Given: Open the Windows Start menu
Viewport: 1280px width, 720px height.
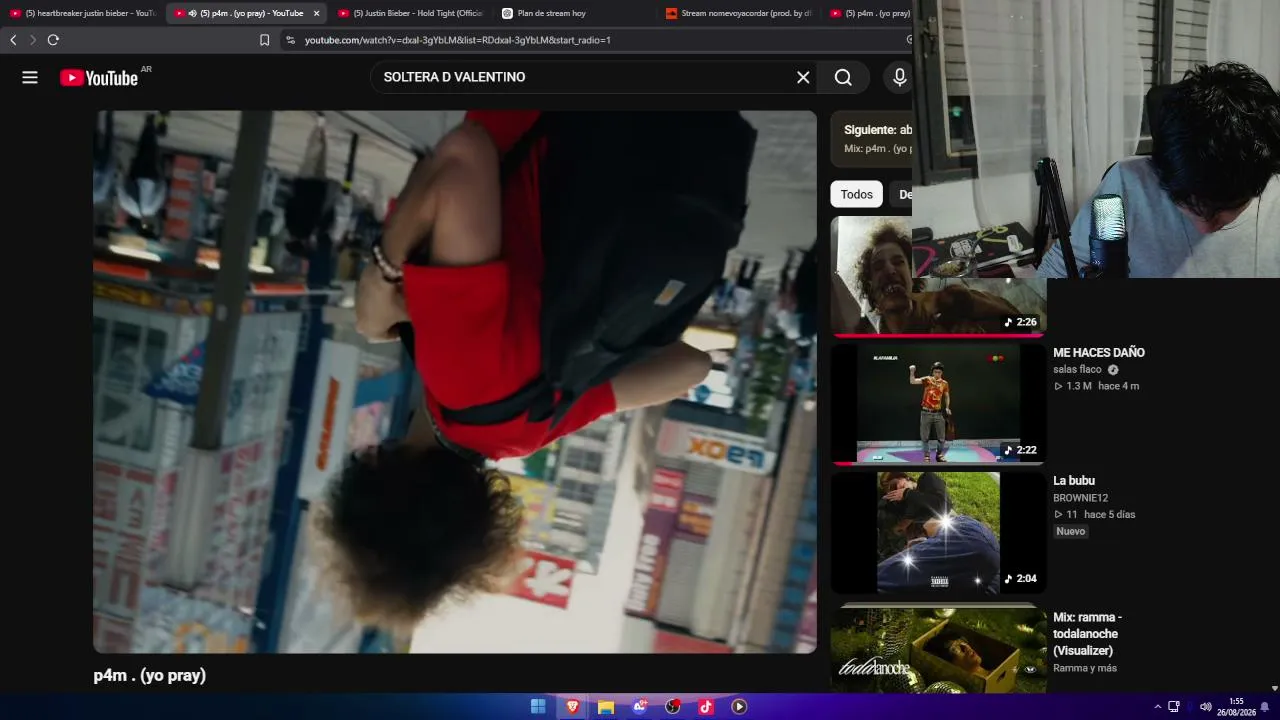Looking at the screenshot, I should click(x=538, y=707).
